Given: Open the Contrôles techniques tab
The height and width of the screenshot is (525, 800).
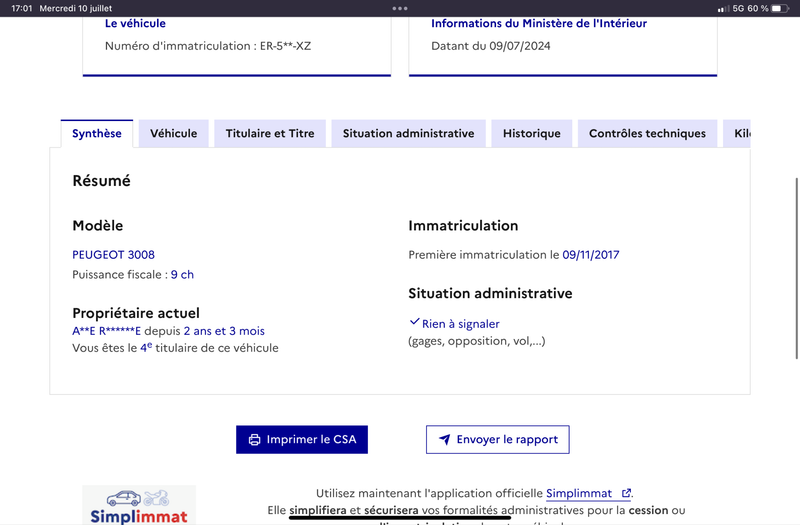Looking at the screenshot, I should 647,133.
